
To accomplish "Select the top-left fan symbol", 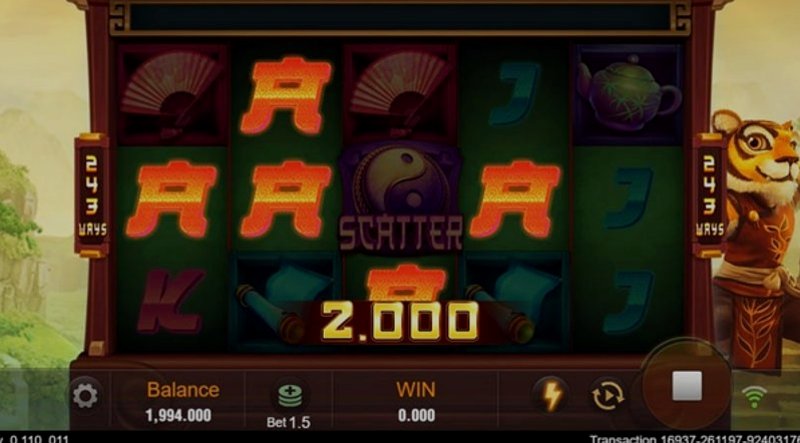I will pyautogui.click(x=171, y=95).
